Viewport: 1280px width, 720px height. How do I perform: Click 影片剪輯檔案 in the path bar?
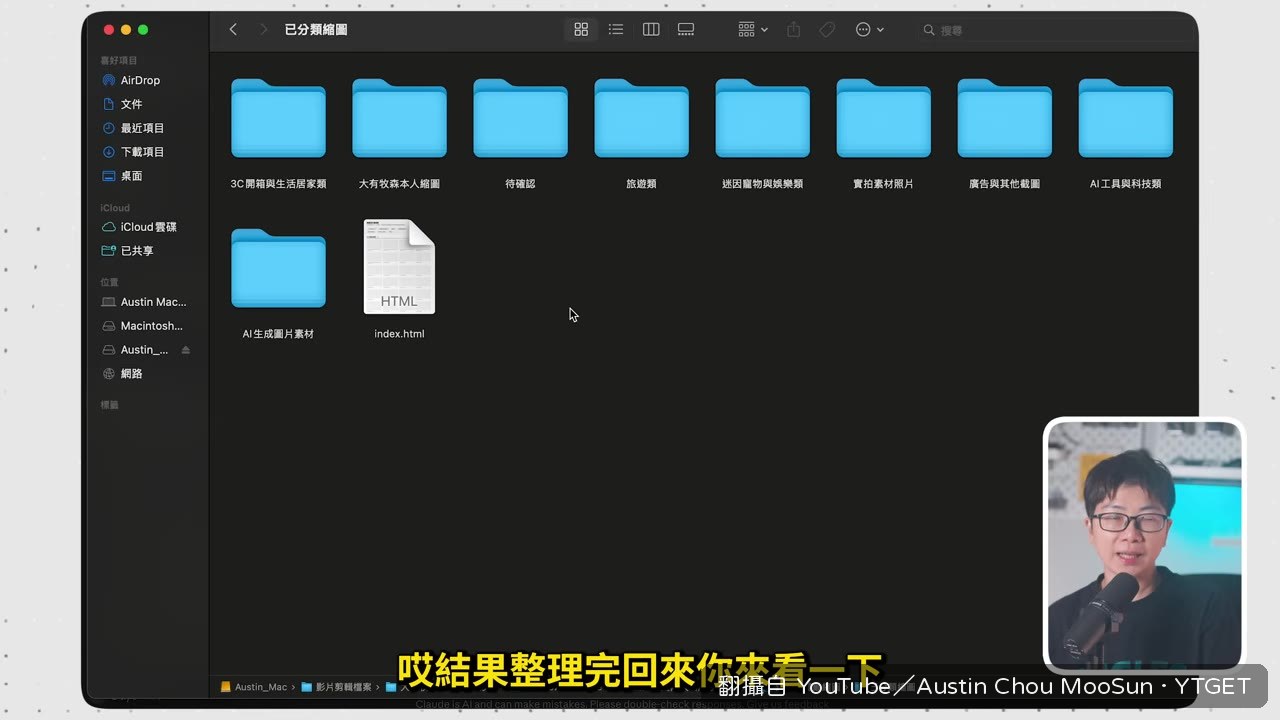click(336, 687)
